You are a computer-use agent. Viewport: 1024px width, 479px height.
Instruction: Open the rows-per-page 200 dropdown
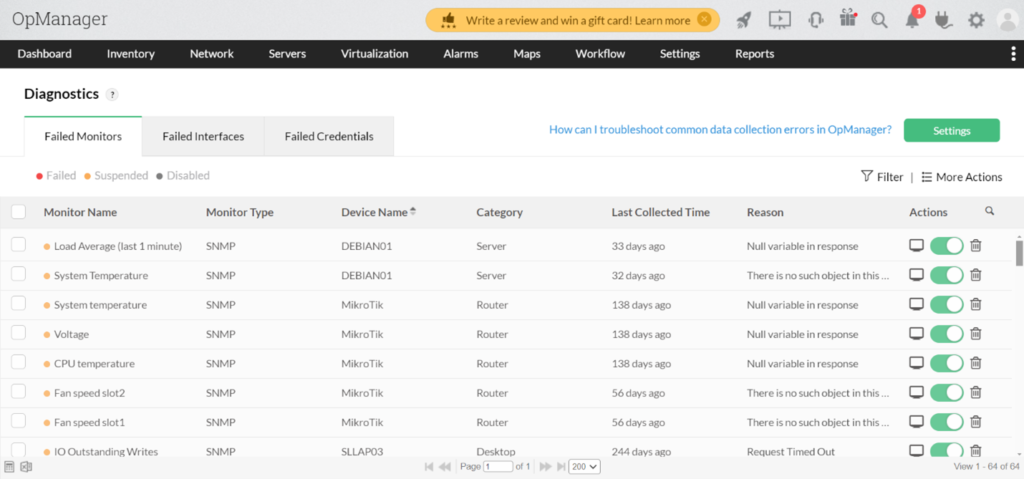584,467
